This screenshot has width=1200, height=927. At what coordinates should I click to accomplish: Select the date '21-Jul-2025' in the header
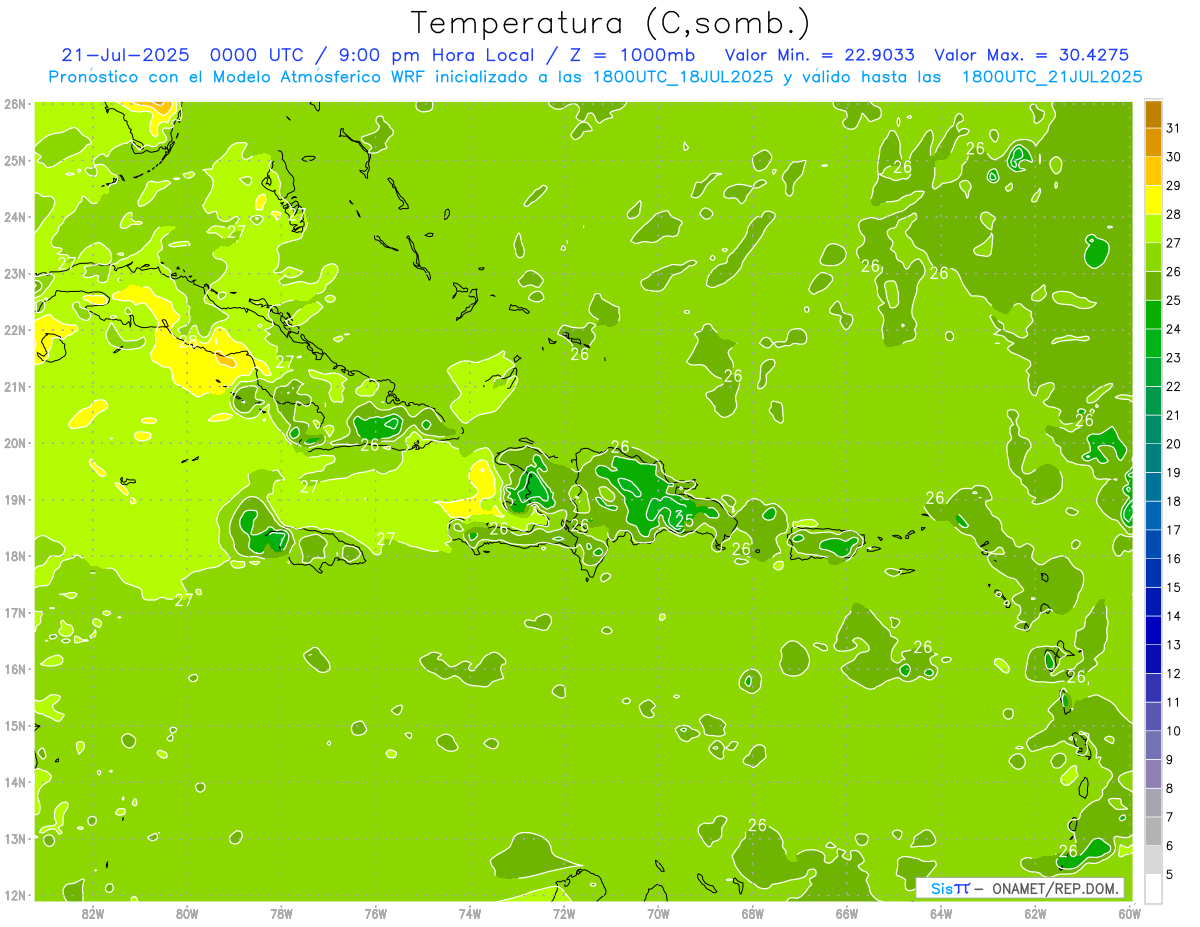(x=125, y=55)
